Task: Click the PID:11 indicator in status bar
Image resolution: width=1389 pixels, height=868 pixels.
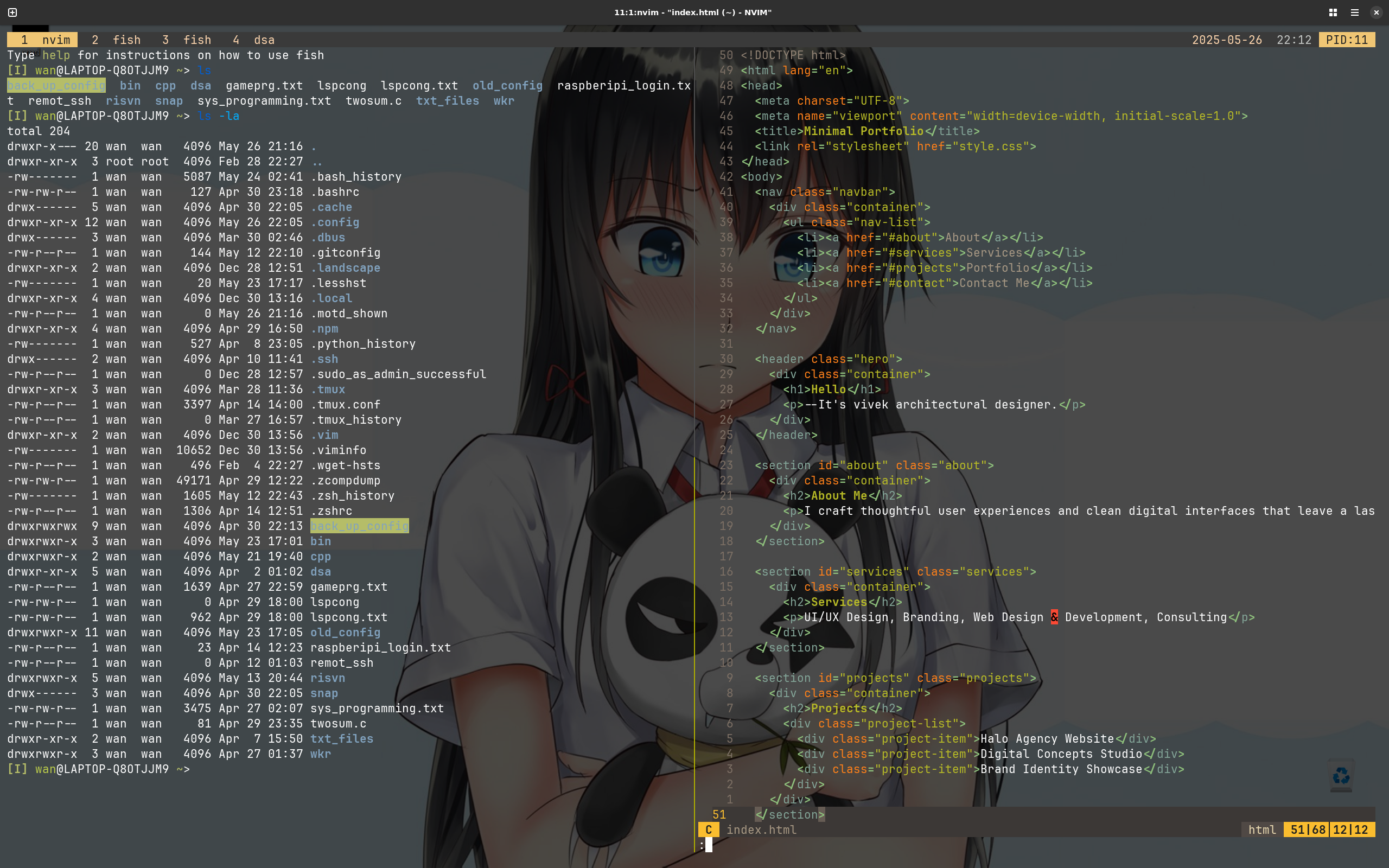Action: [1346, 40]
